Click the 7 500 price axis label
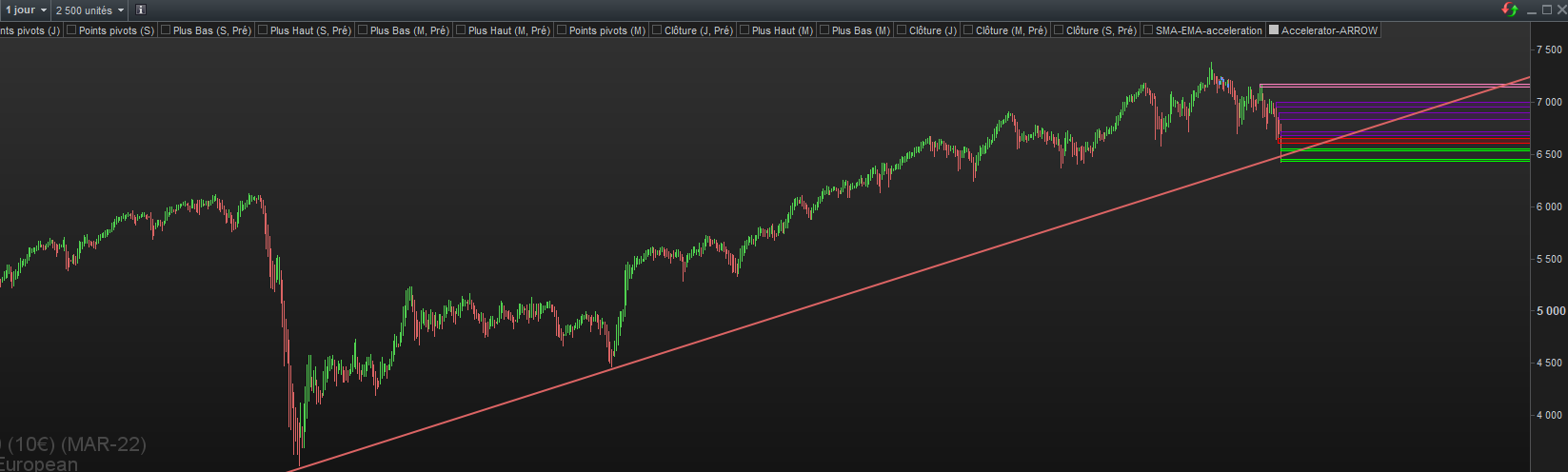The width and height of the screenshot is (1568, 472). 1549,49
